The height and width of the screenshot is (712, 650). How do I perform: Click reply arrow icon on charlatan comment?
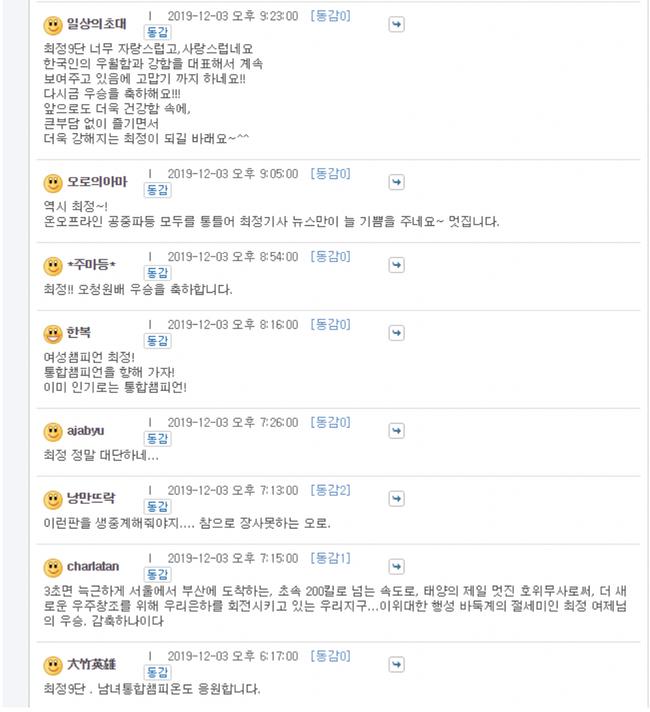point(396,567)
